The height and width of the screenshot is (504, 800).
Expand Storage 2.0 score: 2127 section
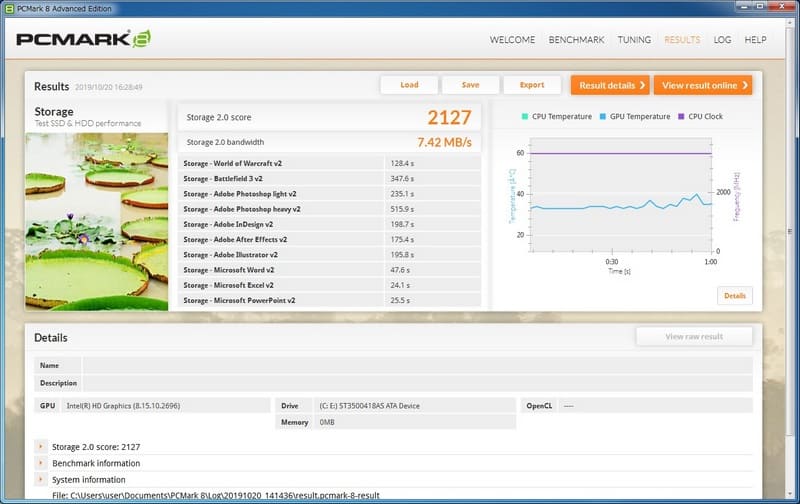coord(41,447)
